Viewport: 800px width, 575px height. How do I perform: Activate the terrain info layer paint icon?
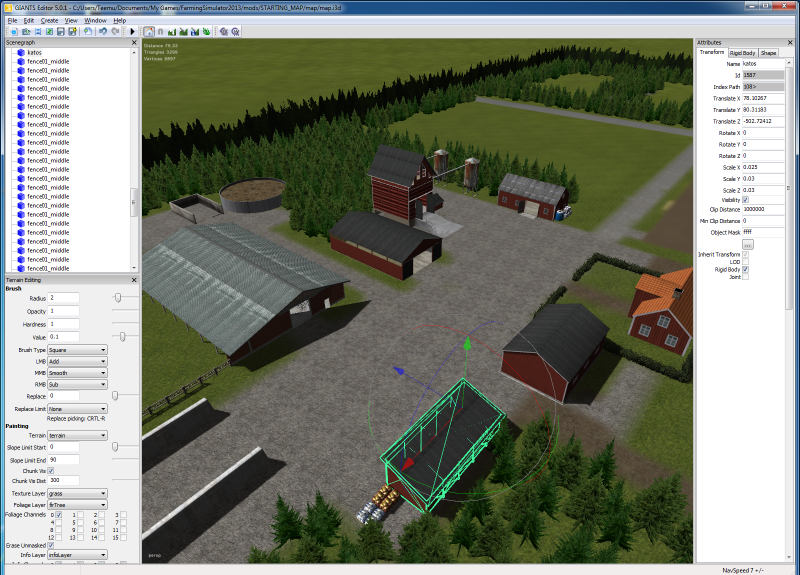point(195,32)
